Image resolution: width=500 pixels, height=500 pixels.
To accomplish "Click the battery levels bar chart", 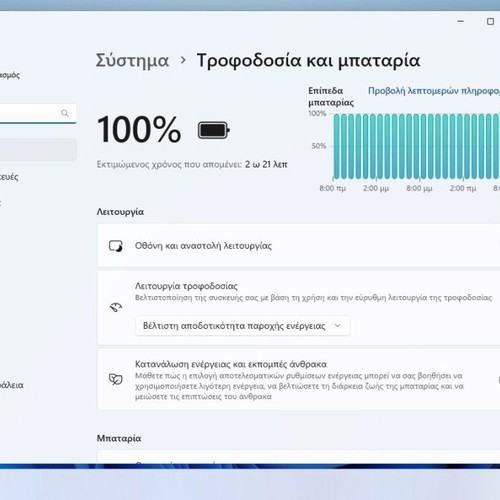I will click(x=416, y=146).
